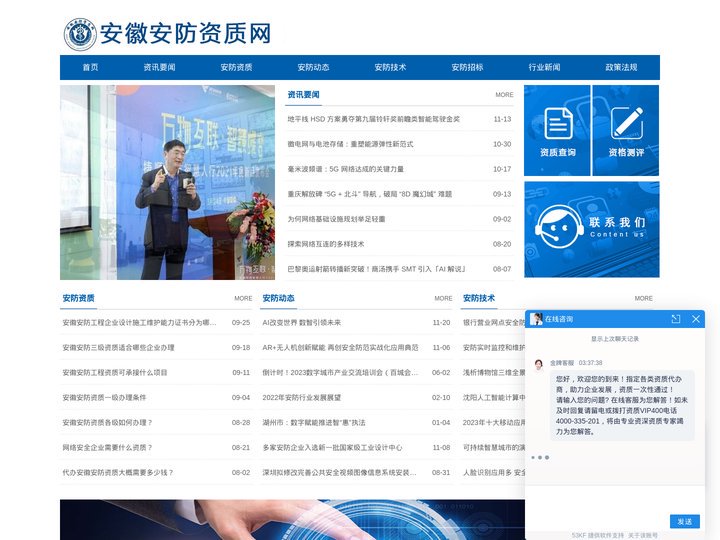This screenshot has height=540, width=720.
Task: Click 53KF 提供软件支持 footer link
Action: 597,535
